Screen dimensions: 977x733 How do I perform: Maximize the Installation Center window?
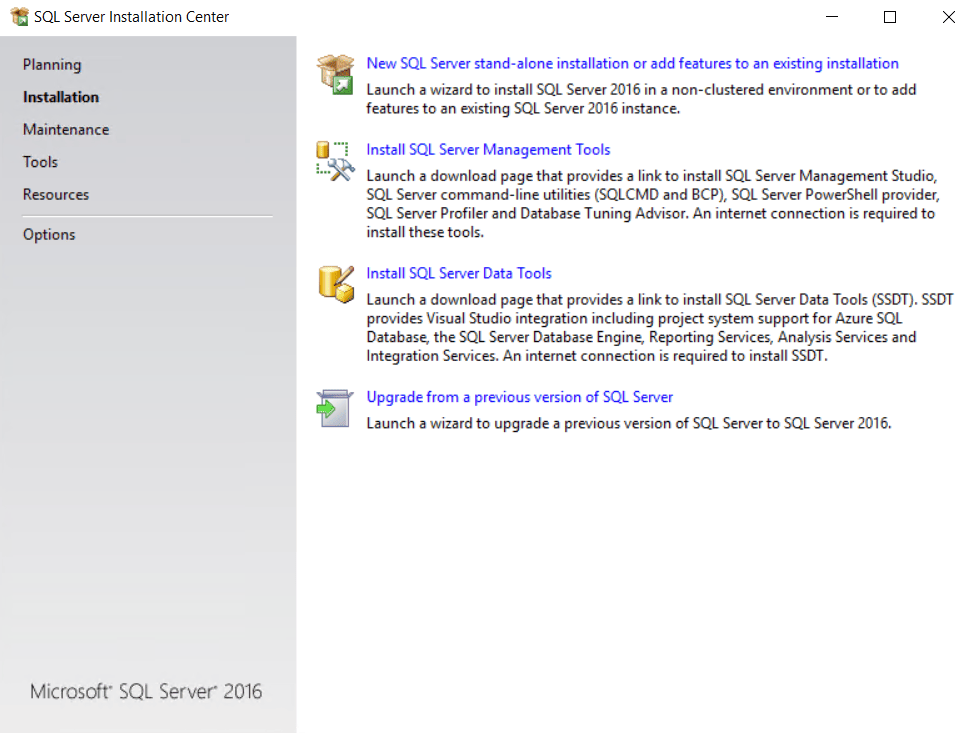click(890, 17)
